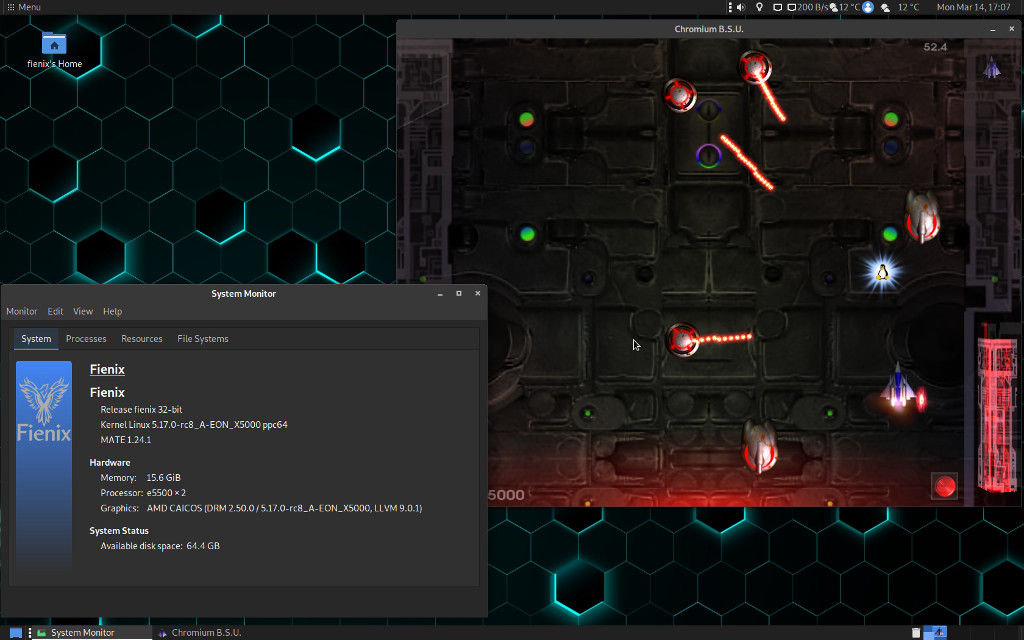Select the System tab
Image resolution: width=1024 pixels, height=640 pixels.
coord(36,339)
